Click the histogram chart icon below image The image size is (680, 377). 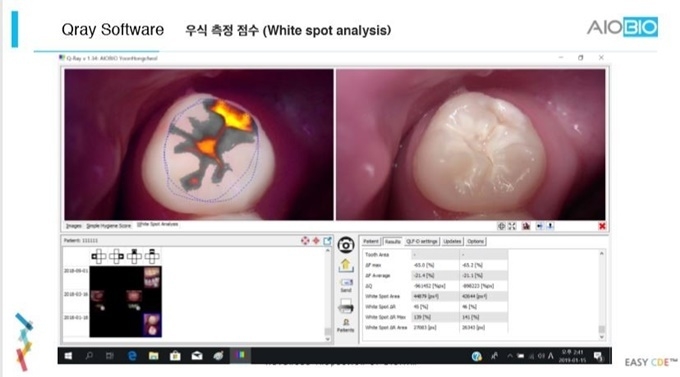526,226
